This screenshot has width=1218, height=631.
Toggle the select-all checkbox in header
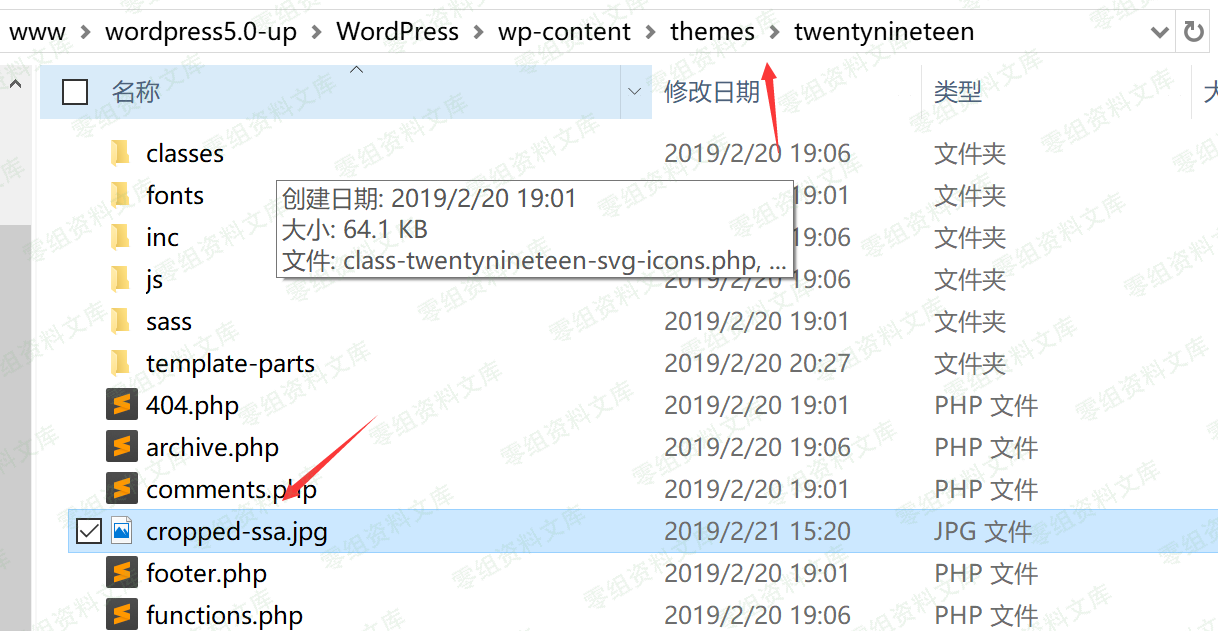pos(75,92)
